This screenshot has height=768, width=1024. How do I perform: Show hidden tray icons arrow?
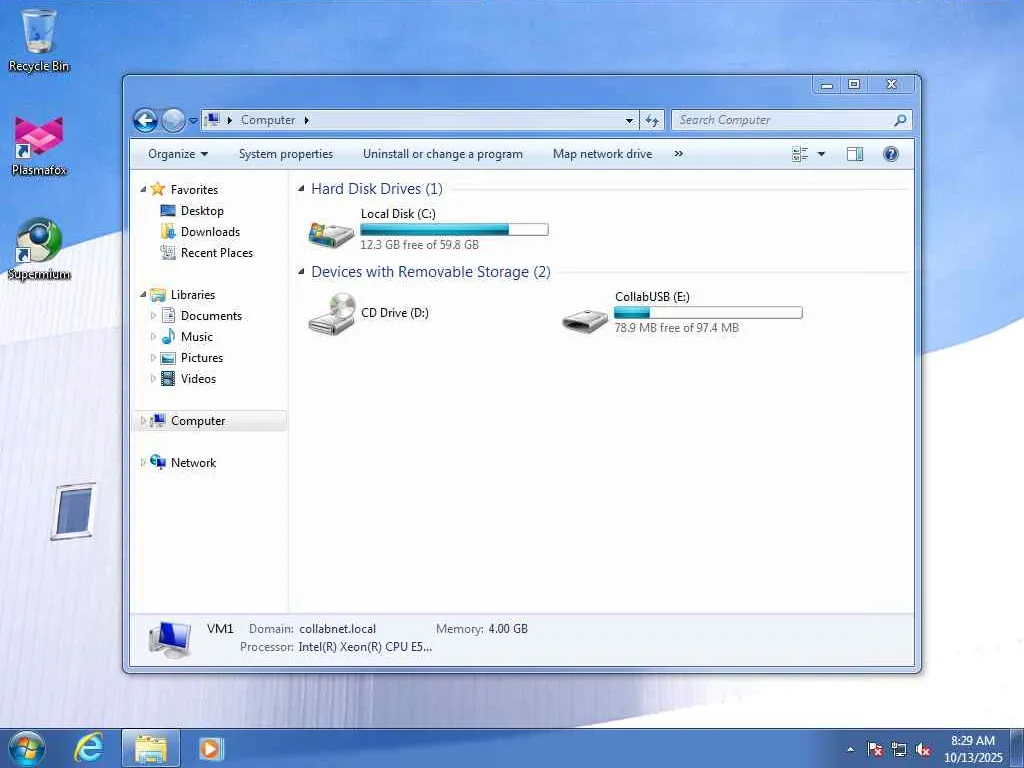coord(850,749)
